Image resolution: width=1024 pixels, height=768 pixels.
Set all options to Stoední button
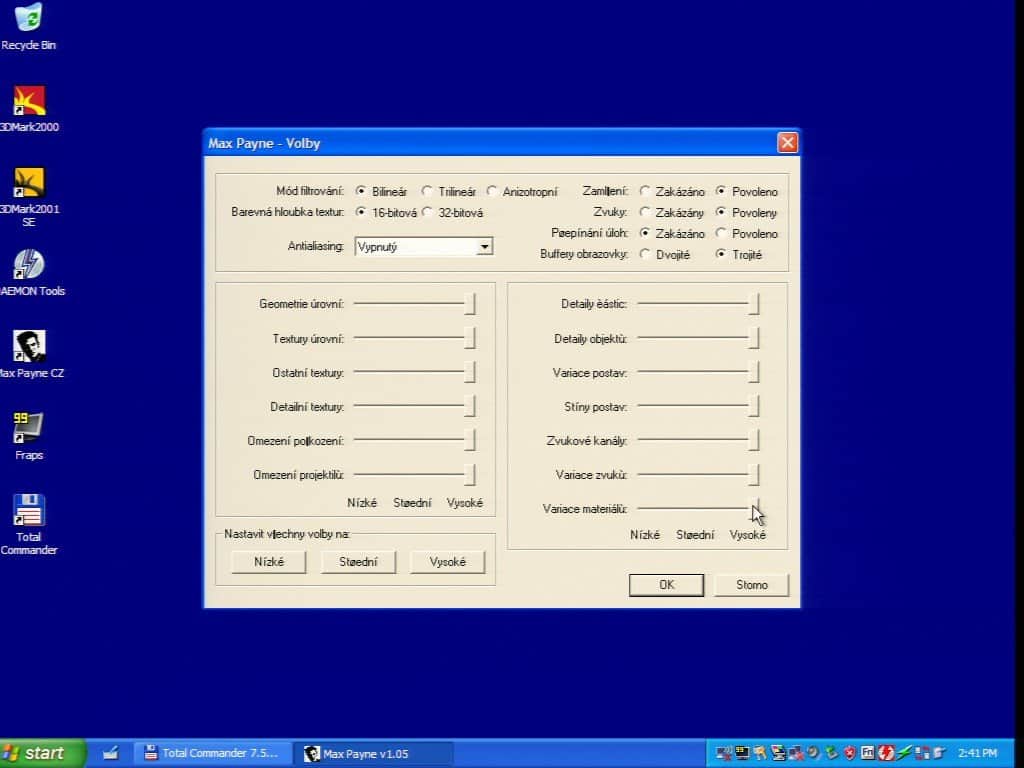(x=358, y=562)
